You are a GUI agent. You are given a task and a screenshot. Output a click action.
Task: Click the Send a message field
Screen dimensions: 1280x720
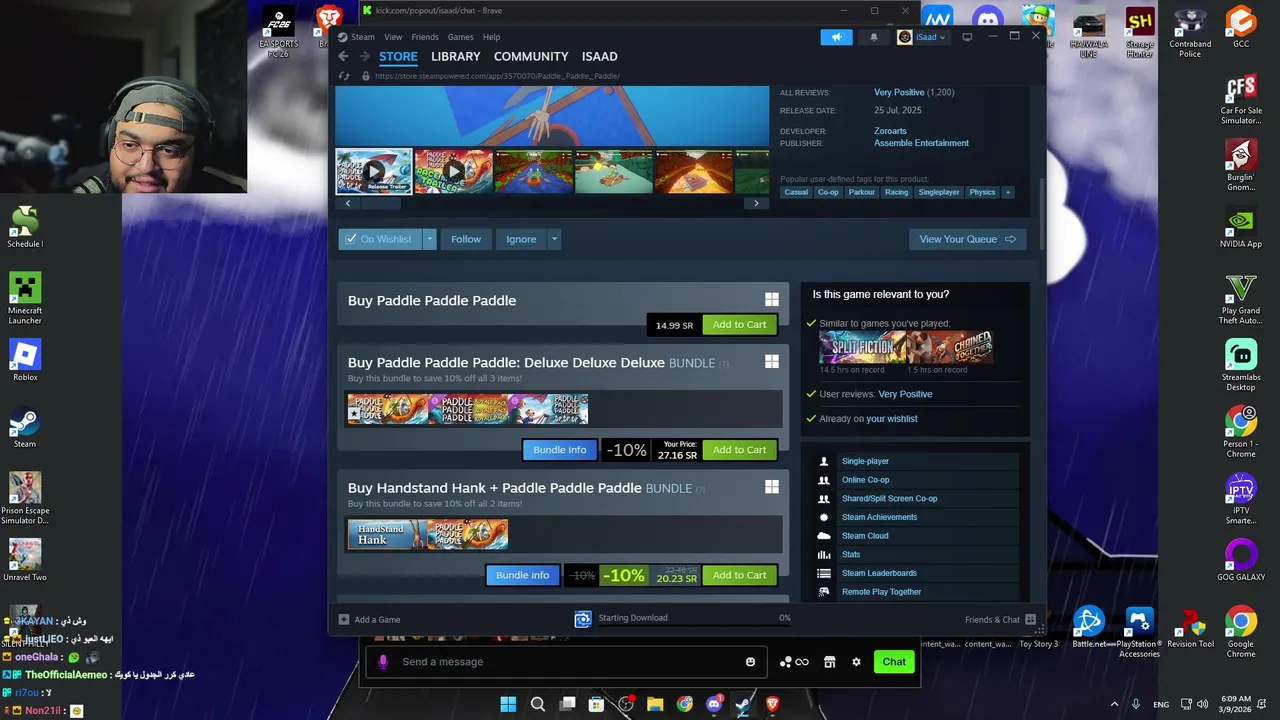566,662
